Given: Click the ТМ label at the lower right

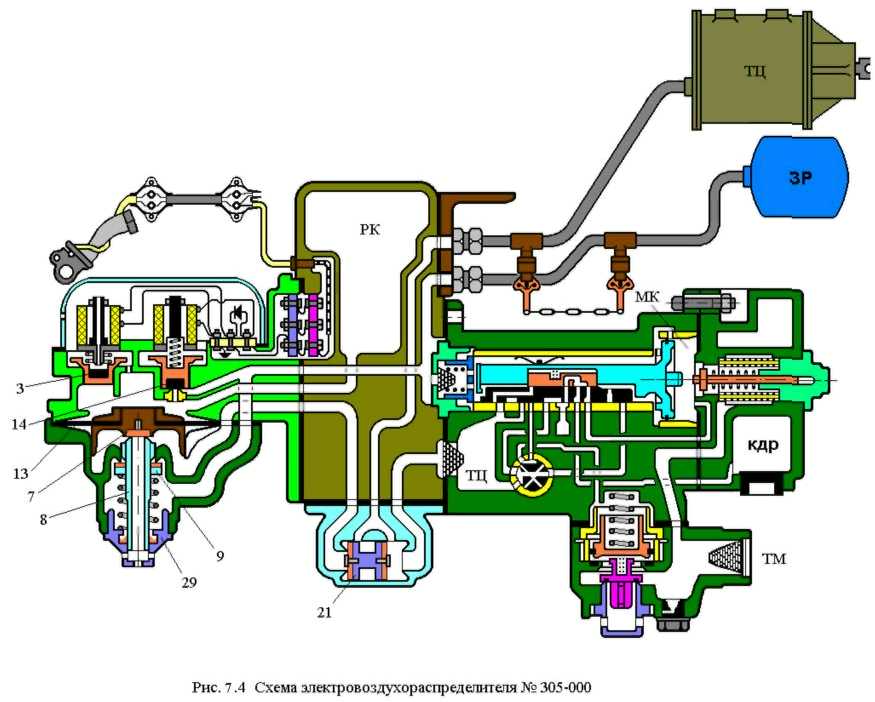Looking at the screenshot, I should pos(774,557).
